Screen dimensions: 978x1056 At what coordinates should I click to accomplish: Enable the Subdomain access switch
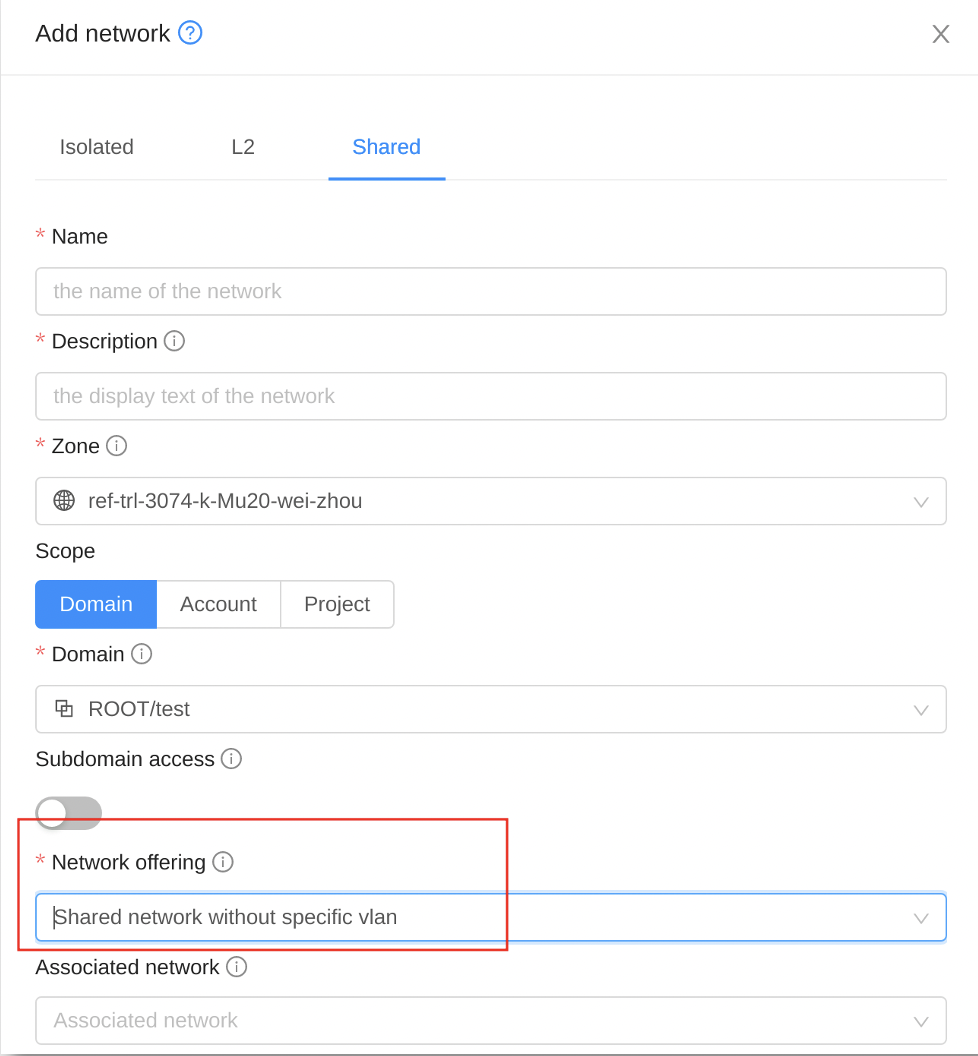pos(68,813)
